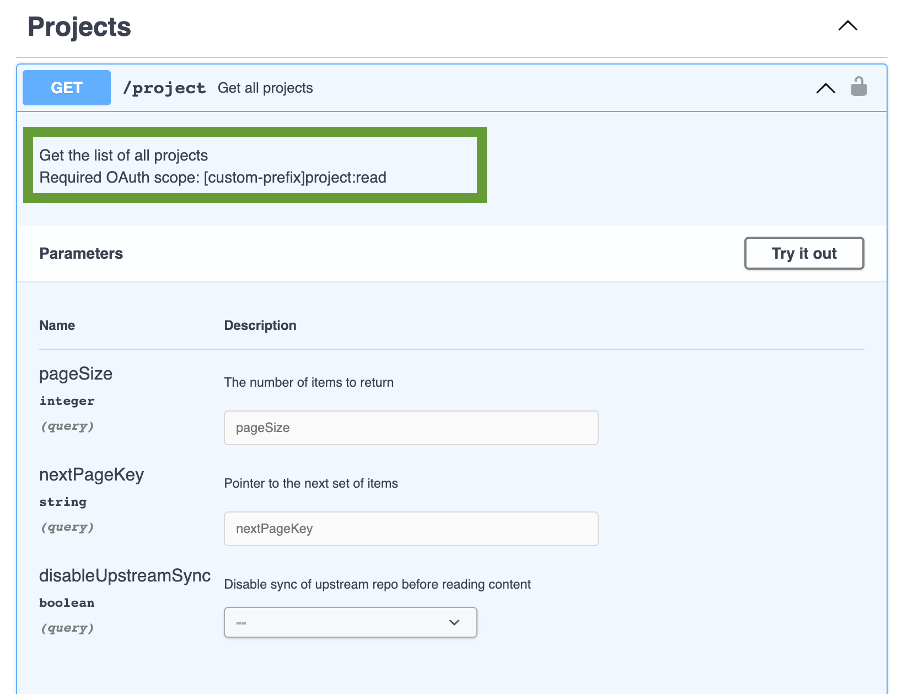Click the Try it out button
This screenshot has width=902, height=694.
click(803, 253)
